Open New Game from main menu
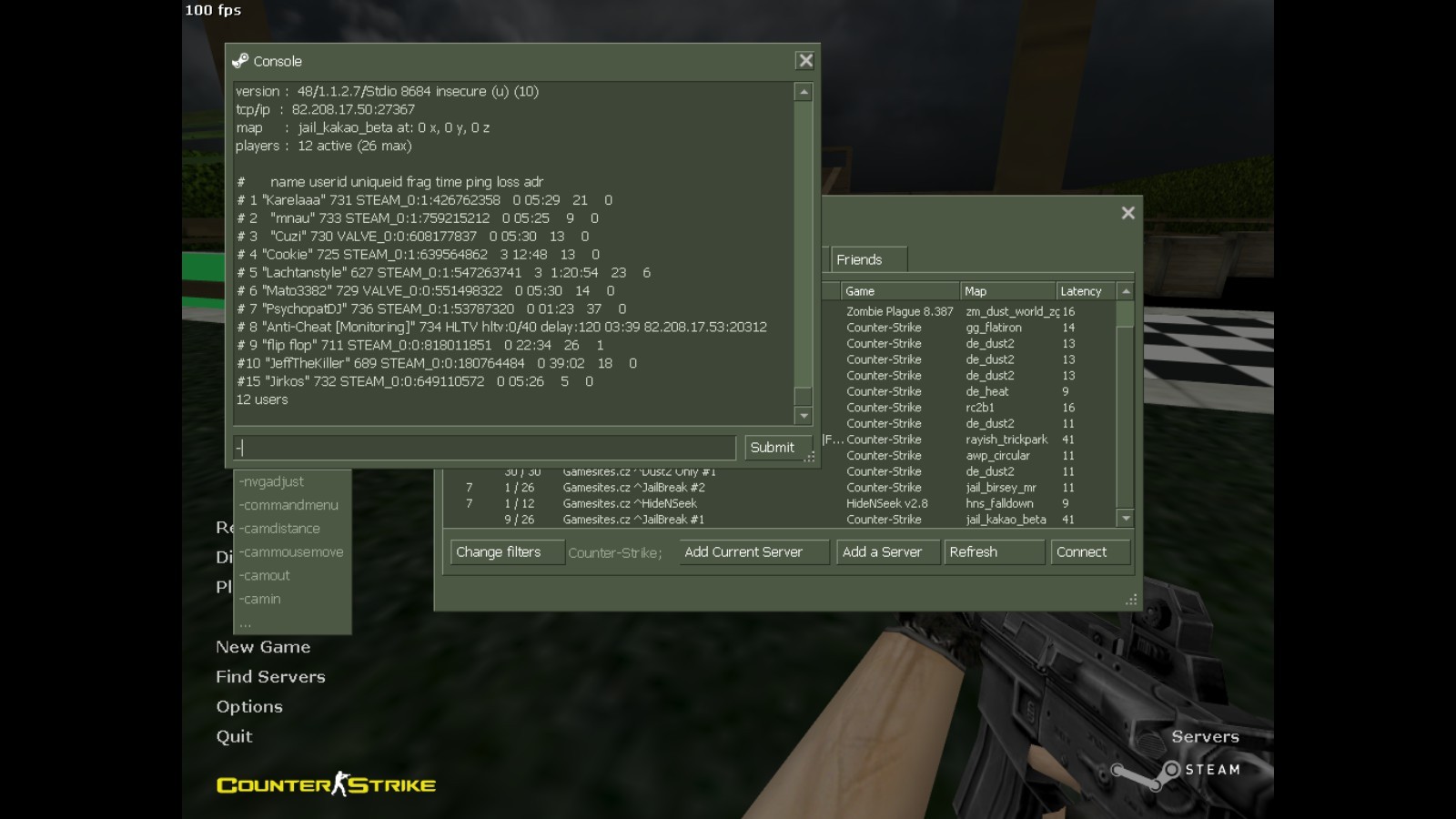1456x819 pixels. click(263, 647)
